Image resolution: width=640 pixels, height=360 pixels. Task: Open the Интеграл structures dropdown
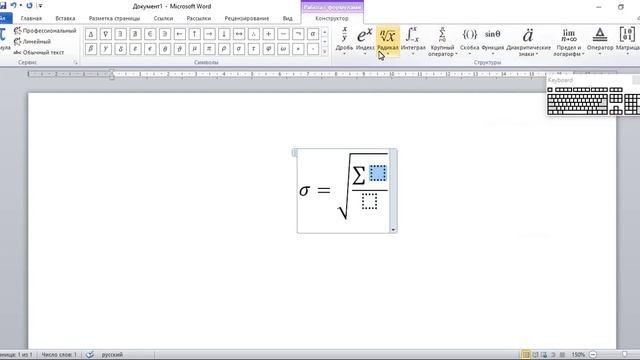pyautogui.click(x=413, y=41)
